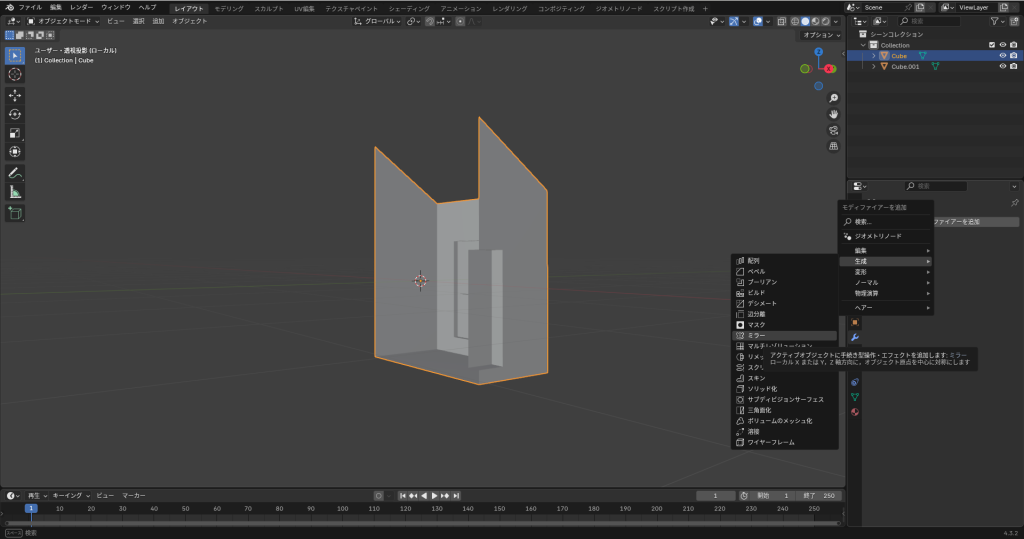Choose the Add Cube tool icon
1024x539 pixels.
pos(15,213)
